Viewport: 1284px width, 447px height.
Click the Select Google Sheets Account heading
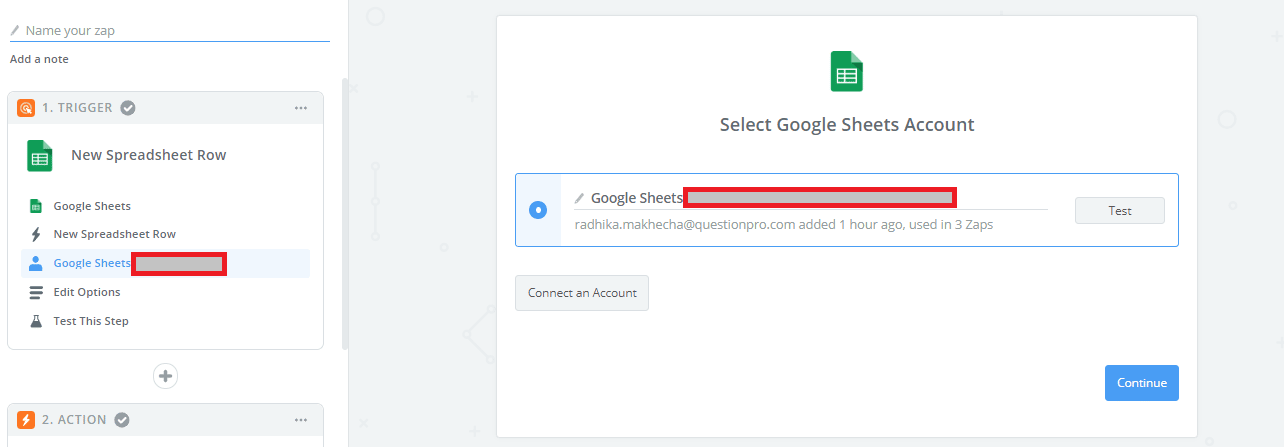(x=847, y=125)
